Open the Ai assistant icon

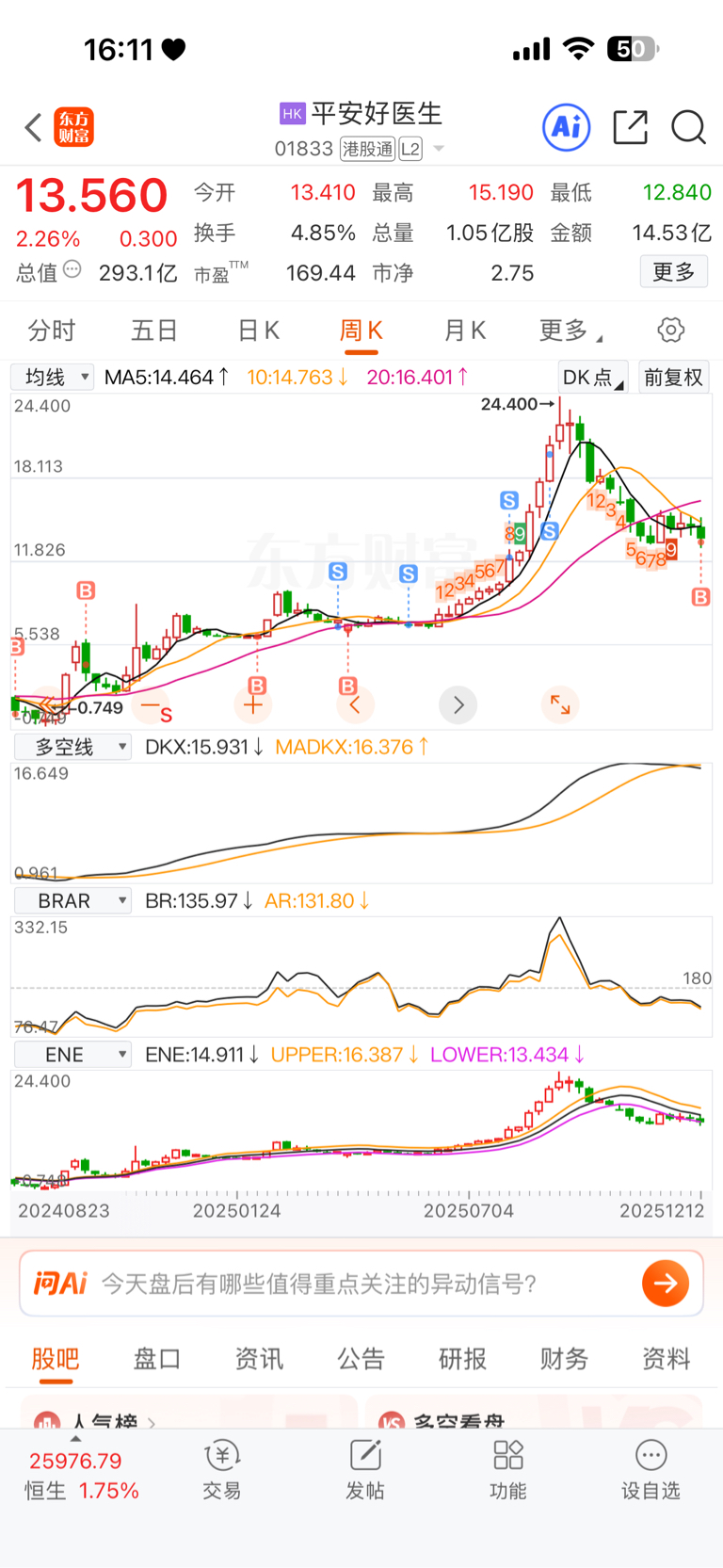pos(567,127)
